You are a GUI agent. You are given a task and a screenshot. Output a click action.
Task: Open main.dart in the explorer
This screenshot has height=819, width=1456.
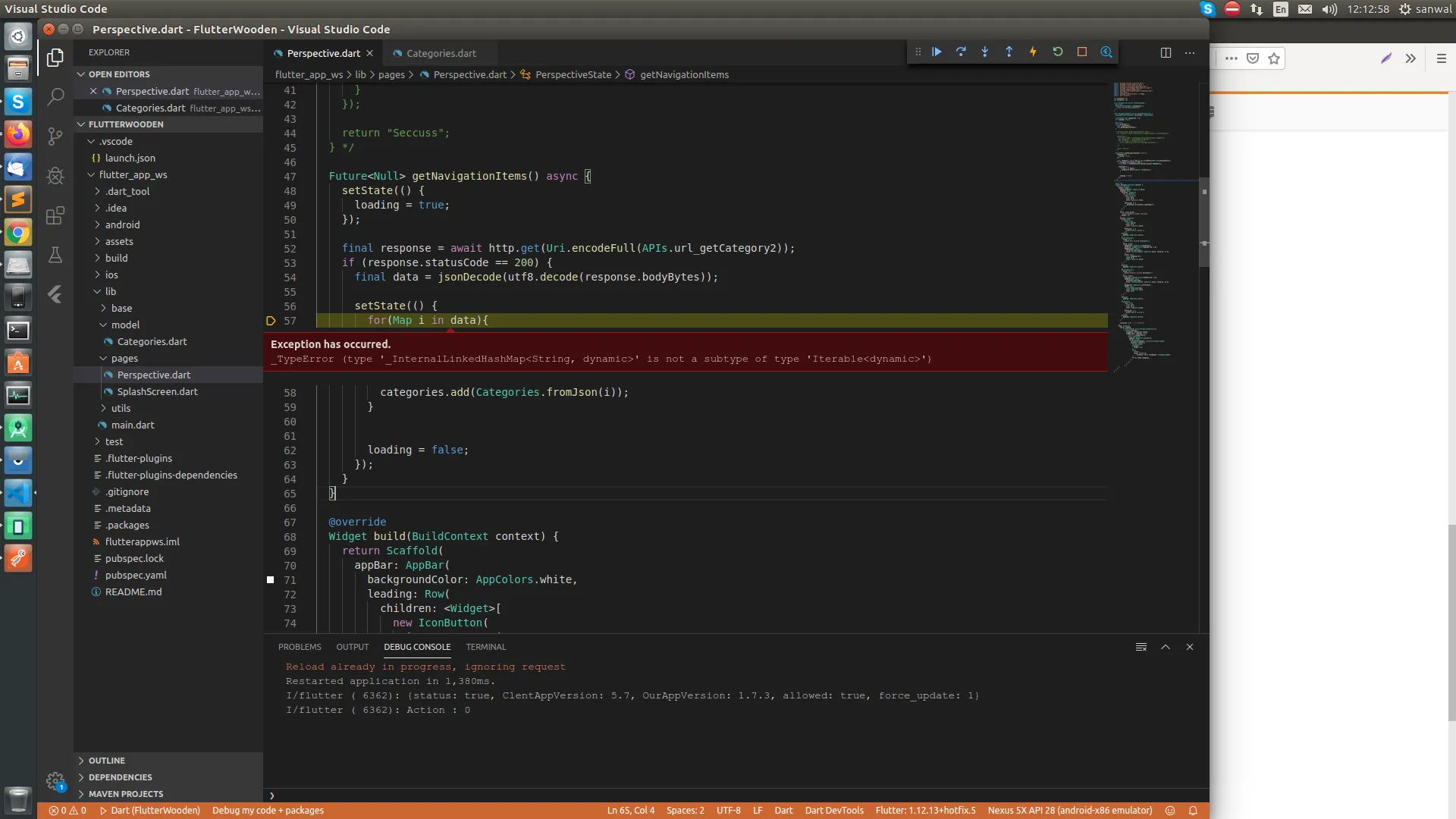(133, 425)
